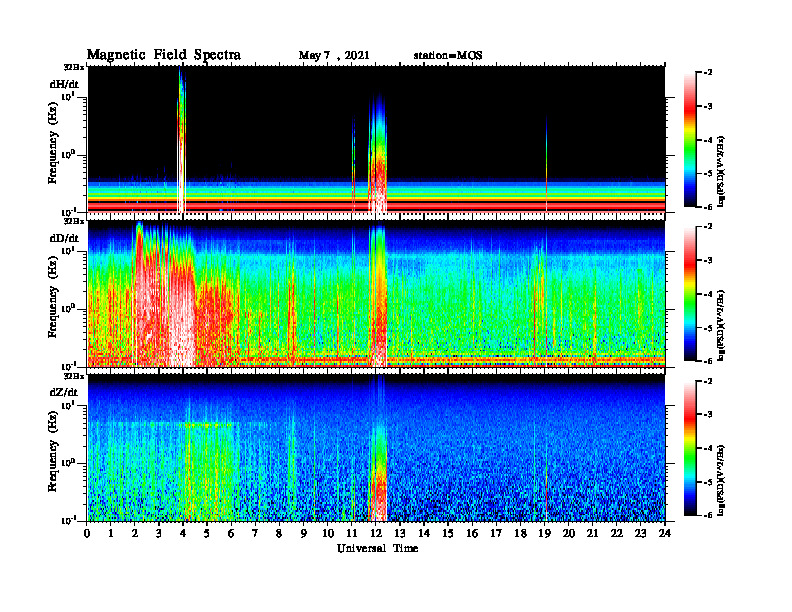792x612 pixels.
Task: Click the 'station=MOS' label
Action: point(448,56)
